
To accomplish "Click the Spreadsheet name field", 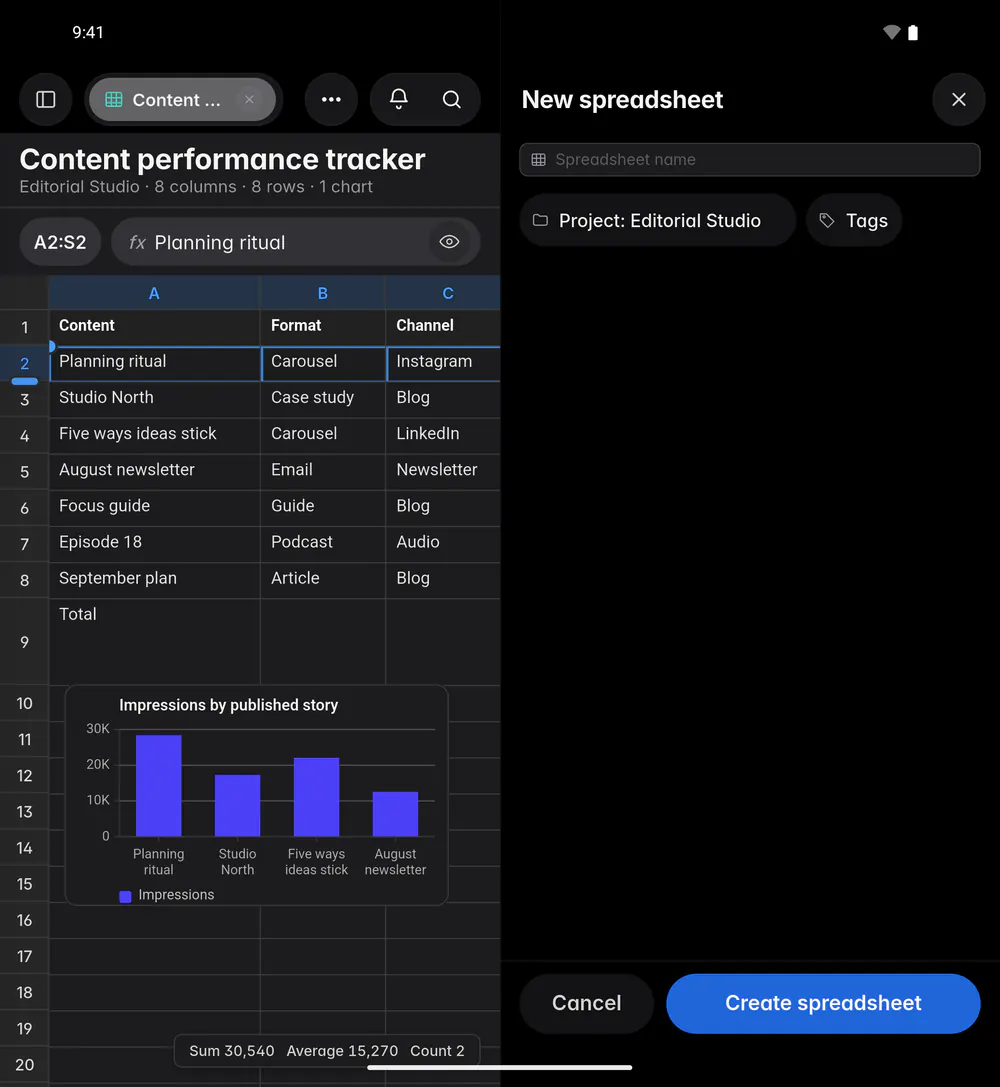I will [x=750, y=159].
